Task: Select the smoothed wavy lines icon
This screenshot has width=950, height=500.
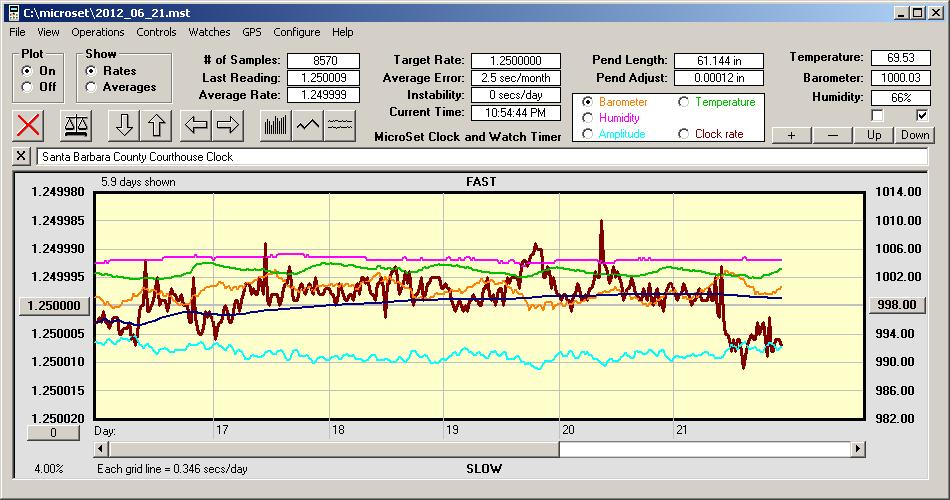Action: click(340, 125)
